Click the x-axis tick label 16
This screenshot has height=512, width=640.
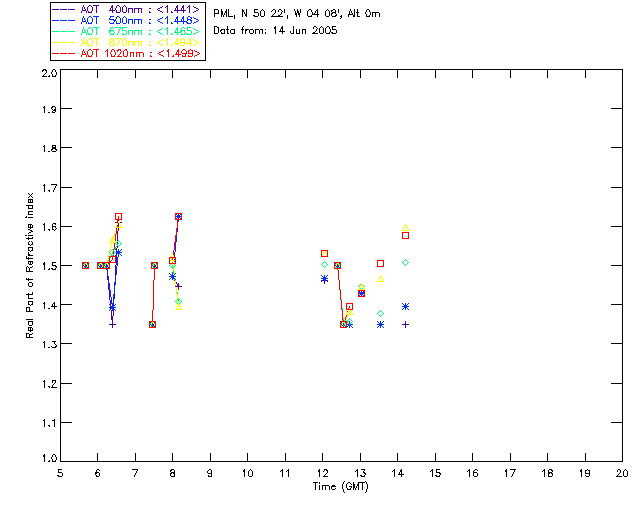point(473,473)
